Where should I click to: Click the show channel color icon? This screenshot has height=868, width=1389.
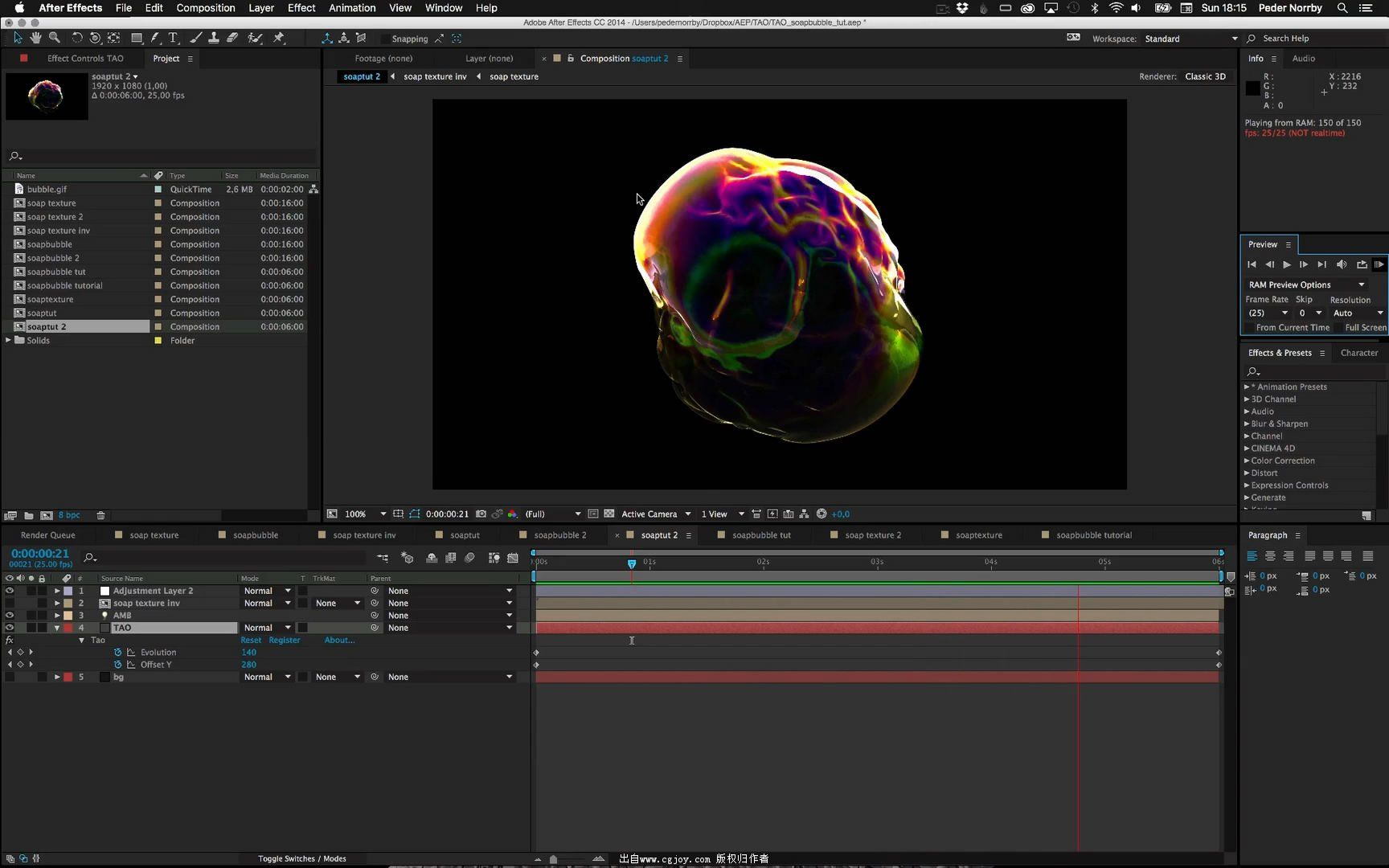click(512, 514)
